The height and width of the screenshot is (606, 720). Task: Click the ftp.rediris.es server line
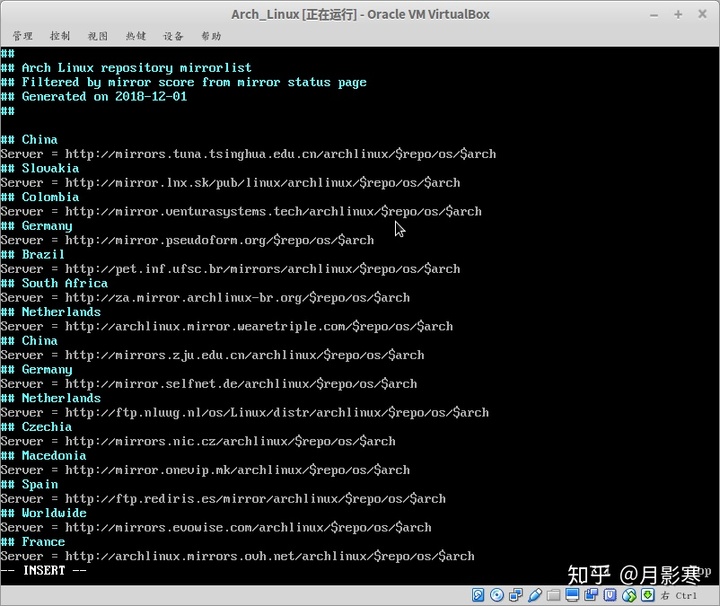coord(223,499)
